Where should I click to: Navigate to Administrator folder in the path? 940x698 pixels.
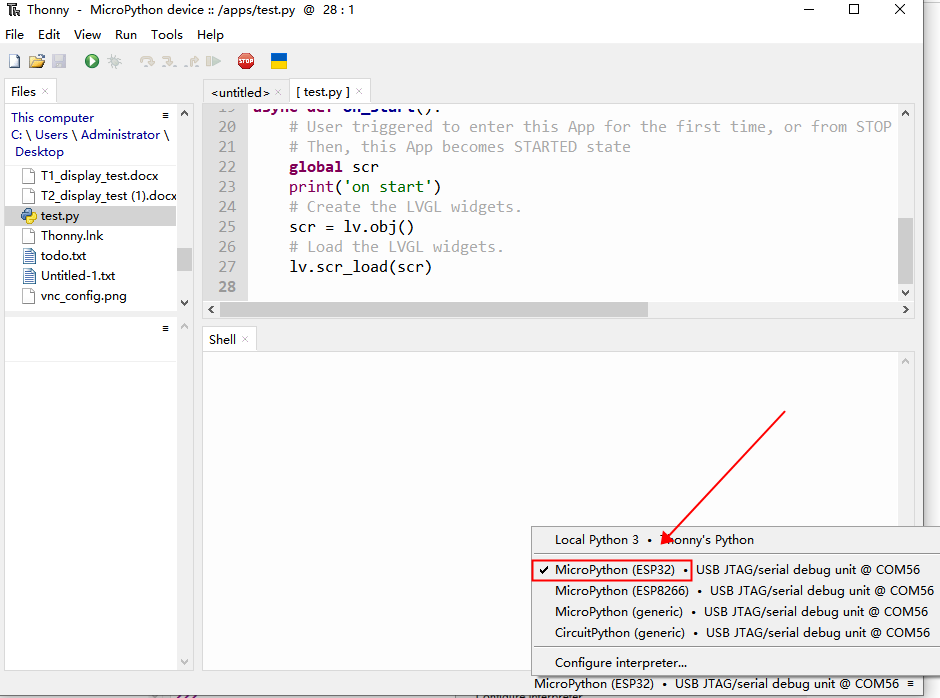pos(120,135)
